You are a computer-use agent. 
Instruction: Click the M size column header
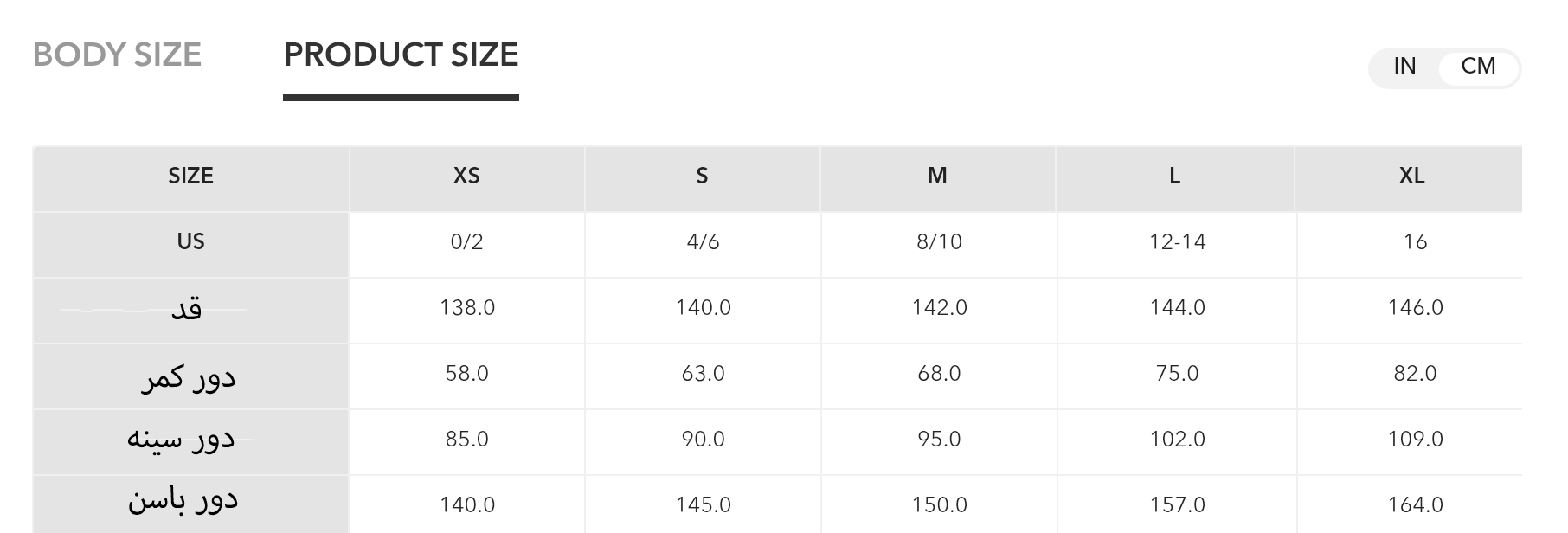coord(937,177)
